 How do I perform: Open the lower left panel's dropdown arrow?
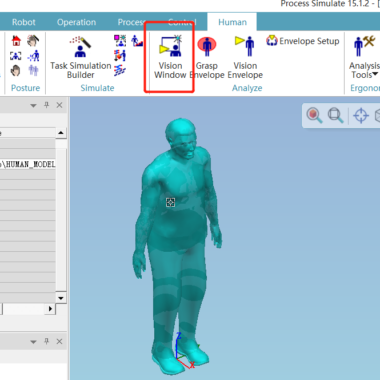(x=33, y=342)
